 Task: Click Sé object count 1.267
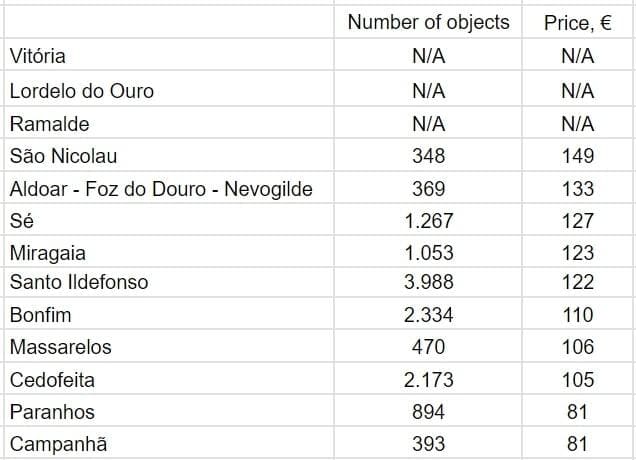click(x=428, y=221)
